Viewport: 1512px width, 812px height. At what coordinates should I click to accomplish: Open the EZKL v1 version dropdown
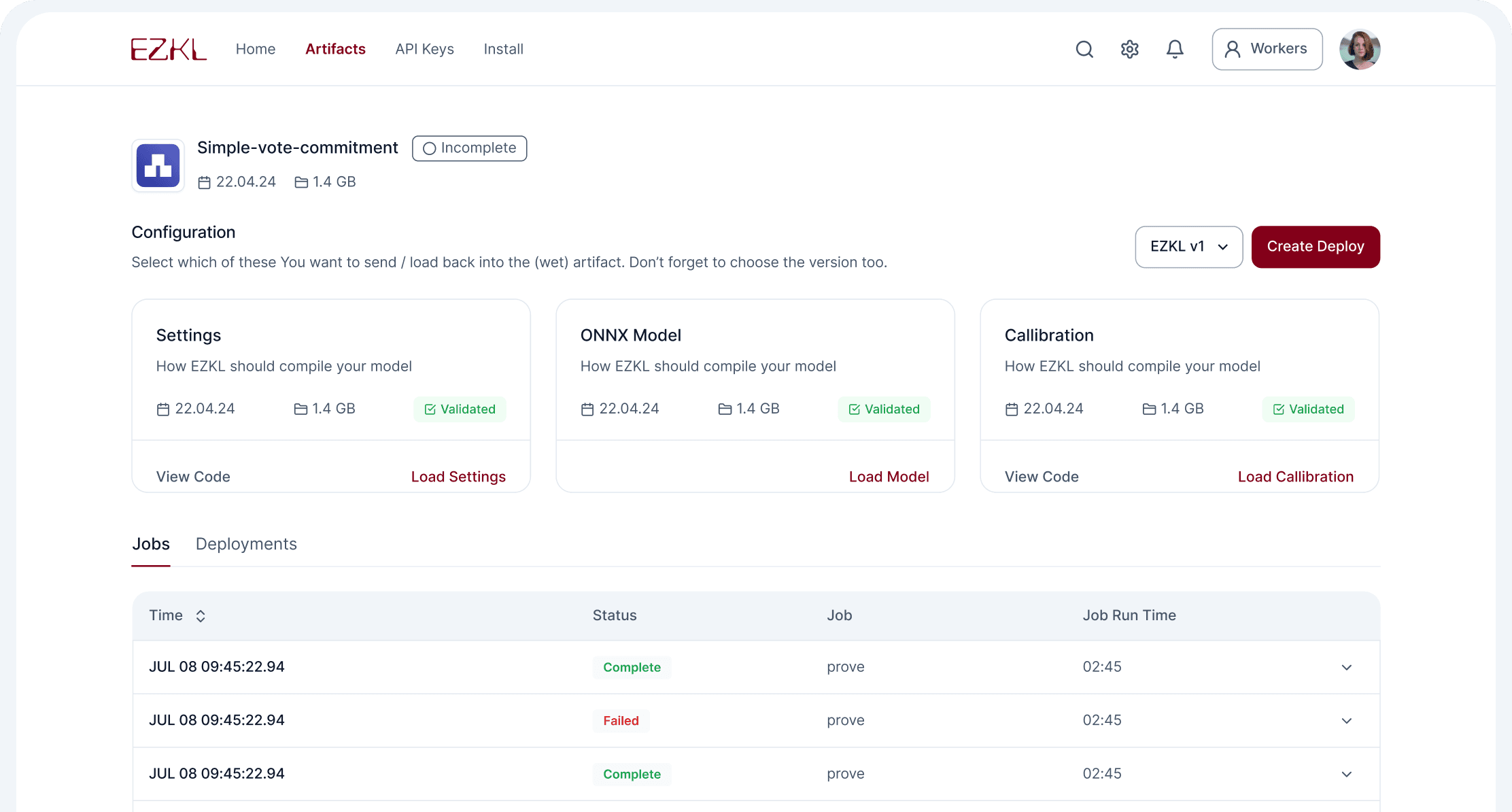[1189, 247]
